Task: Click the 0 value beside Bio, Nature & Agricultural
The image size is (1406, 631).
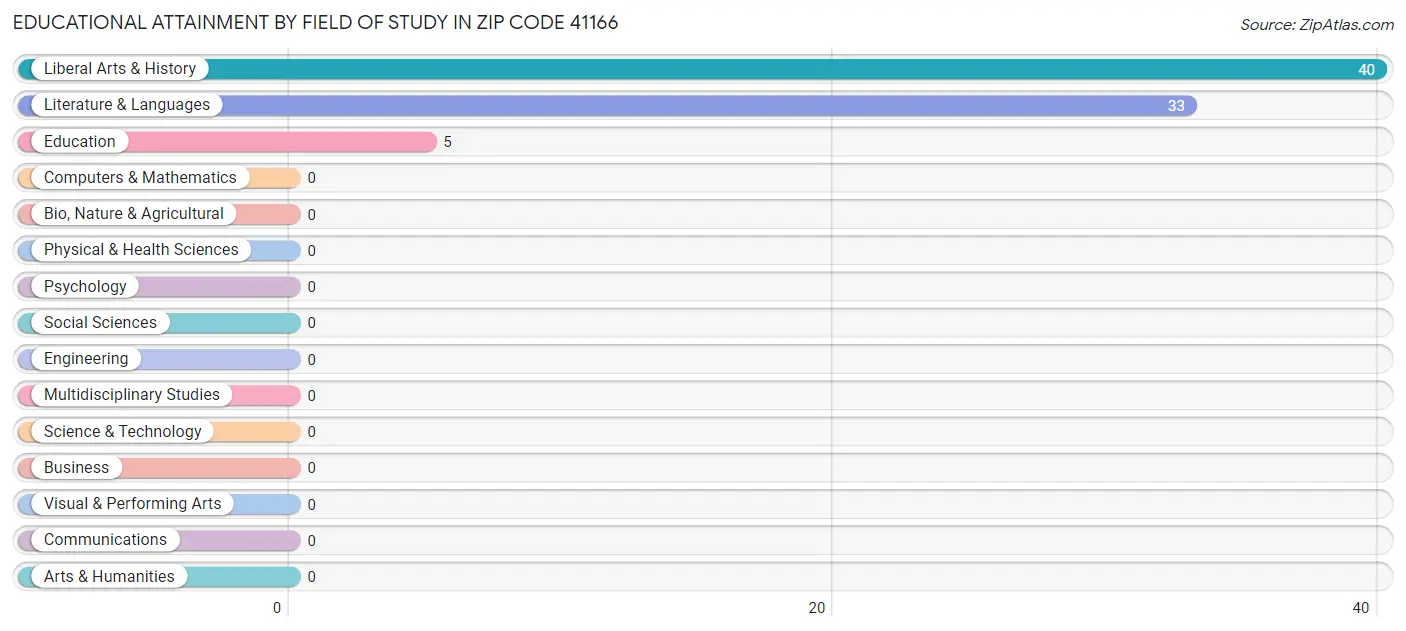Action: click(x=312, y=215)
